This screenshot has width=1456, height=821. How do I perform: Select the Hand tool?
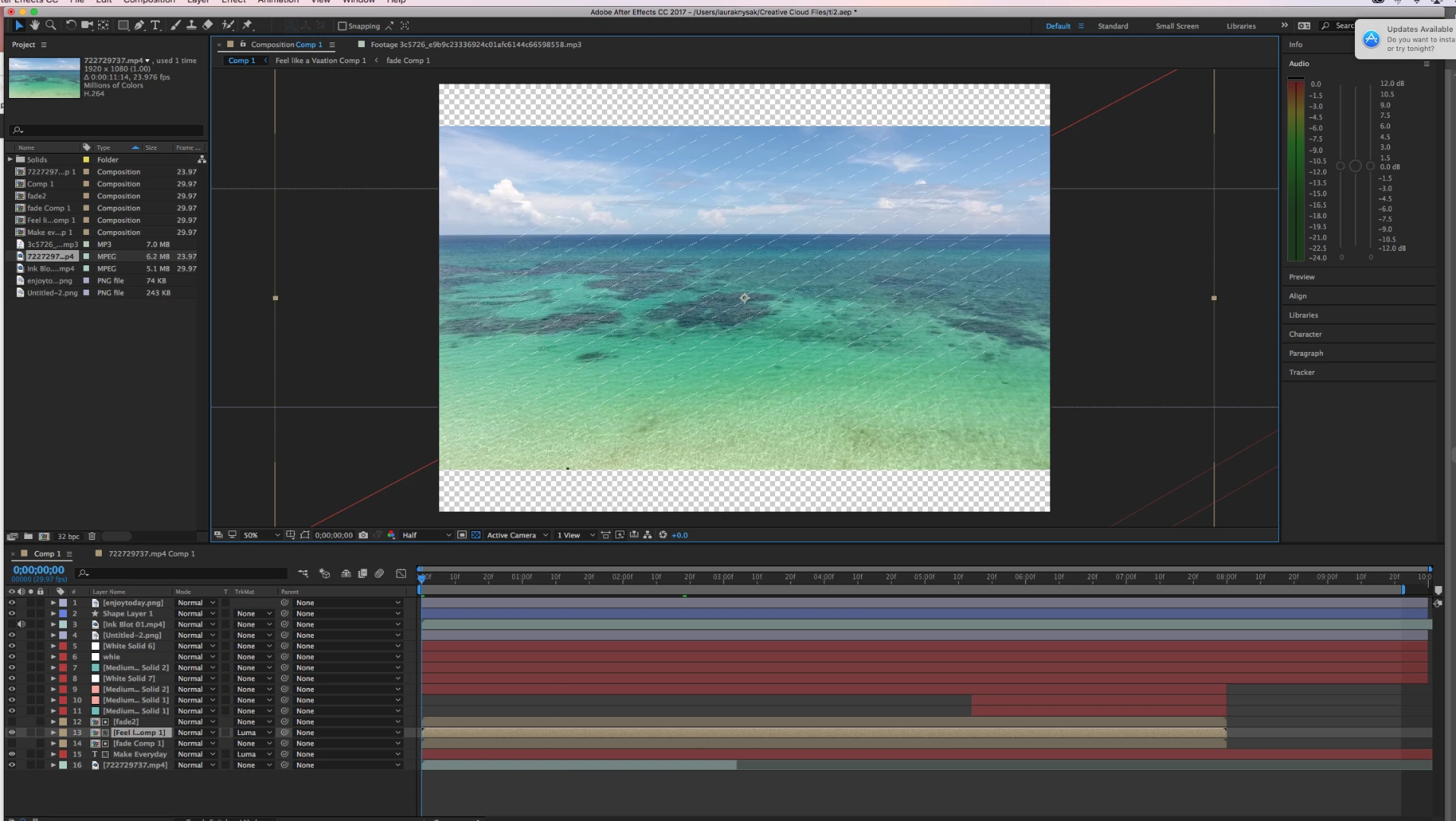coord(35,26)
